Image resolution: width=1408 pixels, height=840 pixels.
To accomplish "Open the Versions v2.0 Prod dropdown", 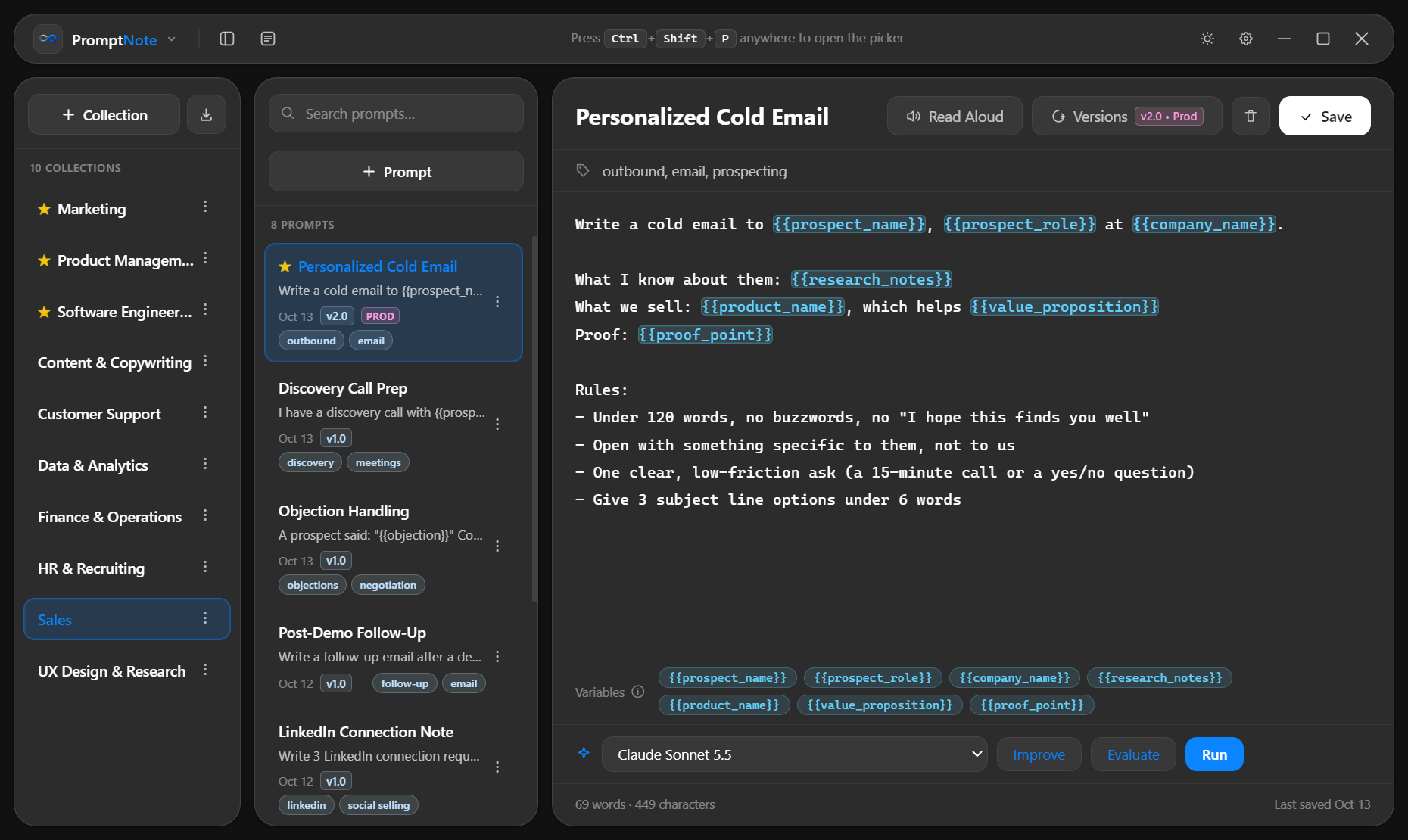I will (1127, 117).
